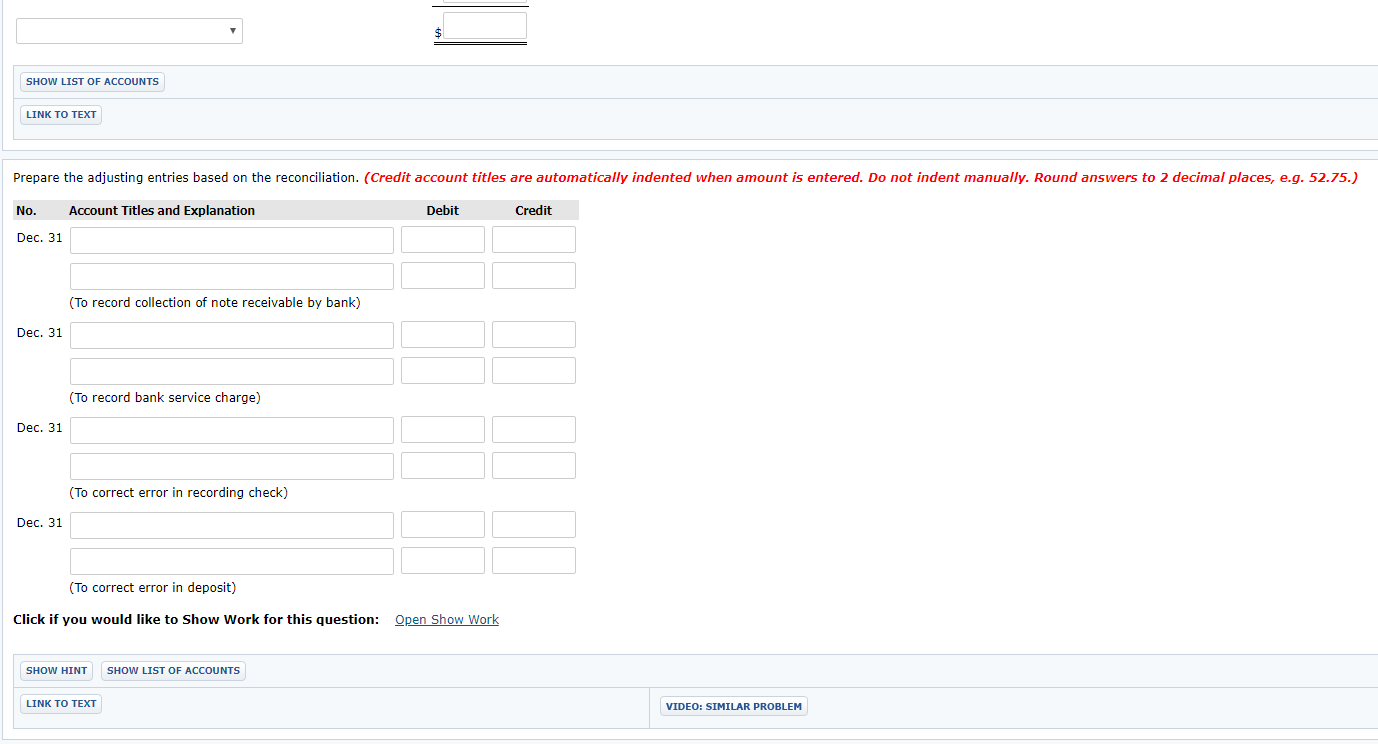Click first debit field for bank service charge entry
The height and width of the screenshot is (744, 1378).
click(x=443, y=335)
